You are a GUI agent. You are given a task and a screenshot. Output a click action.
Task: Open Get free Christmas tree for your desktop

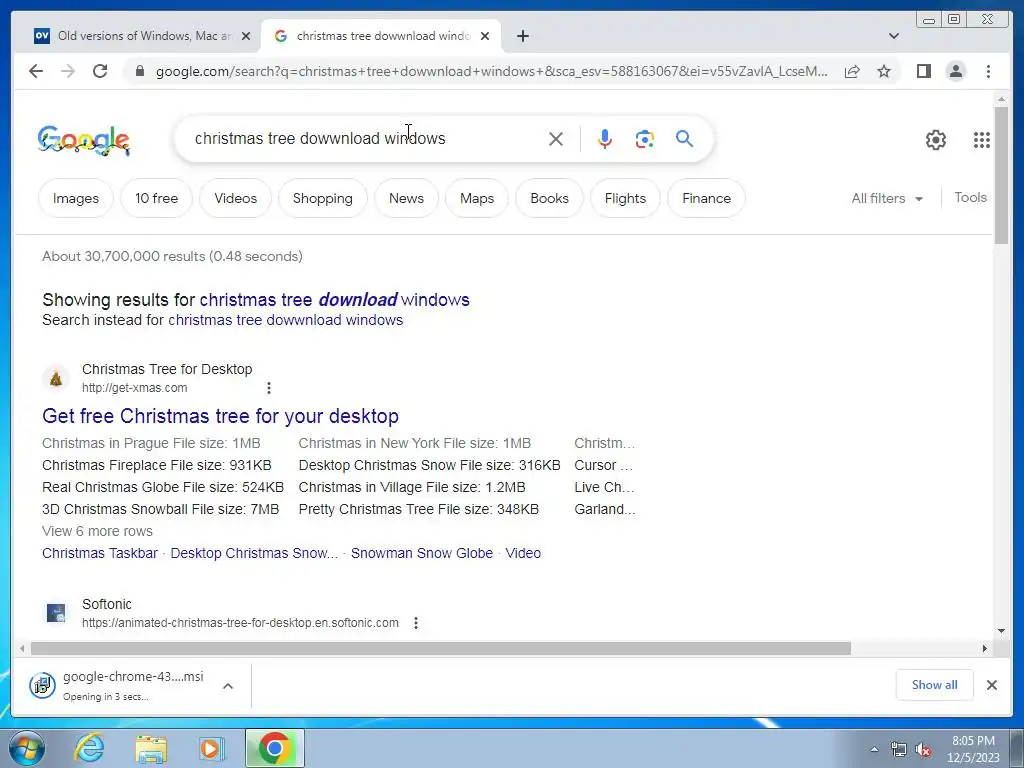point(220,416)
